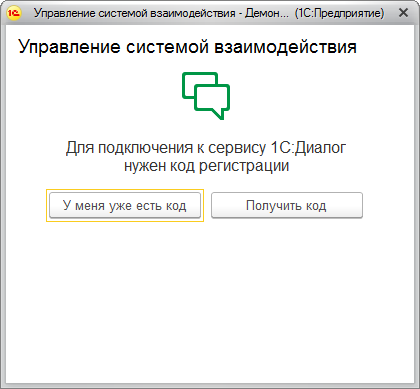
Task: Click the 'Управление системой взаимодействия' heading
Action: tap(188, 46)
